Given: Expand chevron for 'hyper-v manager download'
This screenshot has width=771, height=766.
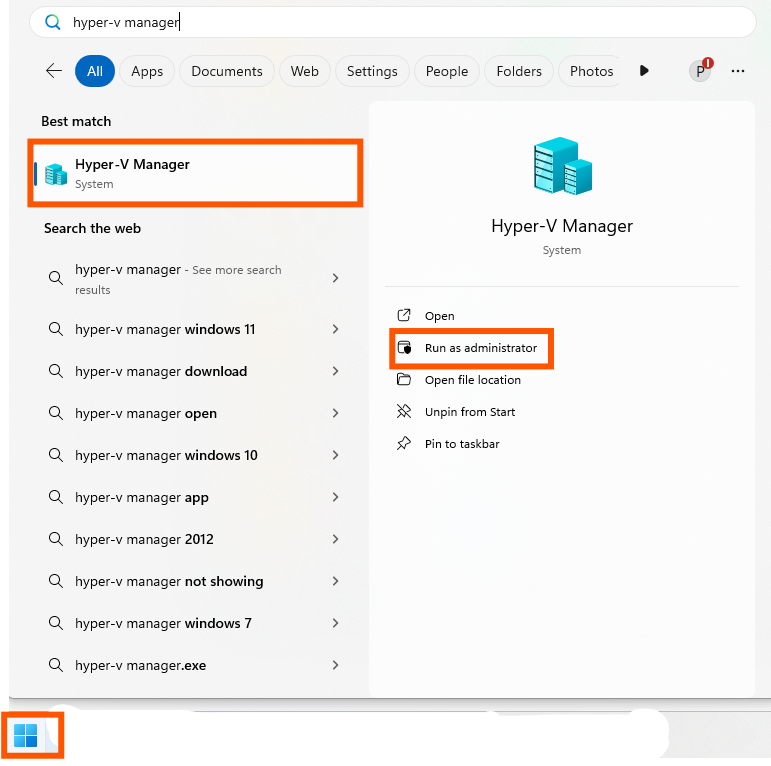Looking at the screenshot, I should click(x=335, y=371).
